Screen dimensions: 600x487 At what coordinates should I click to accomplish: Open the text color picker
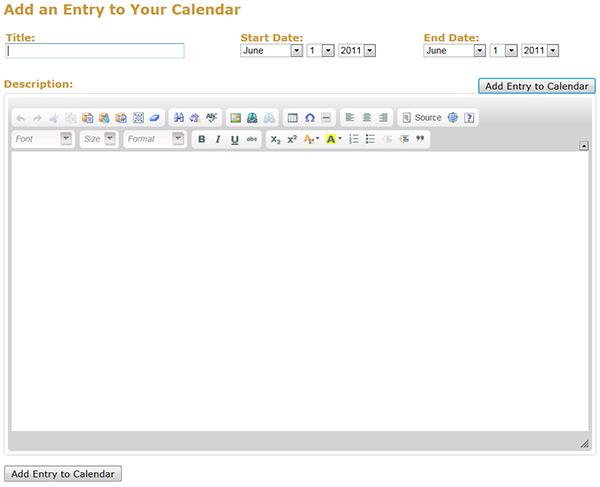(x=311, y=139)
